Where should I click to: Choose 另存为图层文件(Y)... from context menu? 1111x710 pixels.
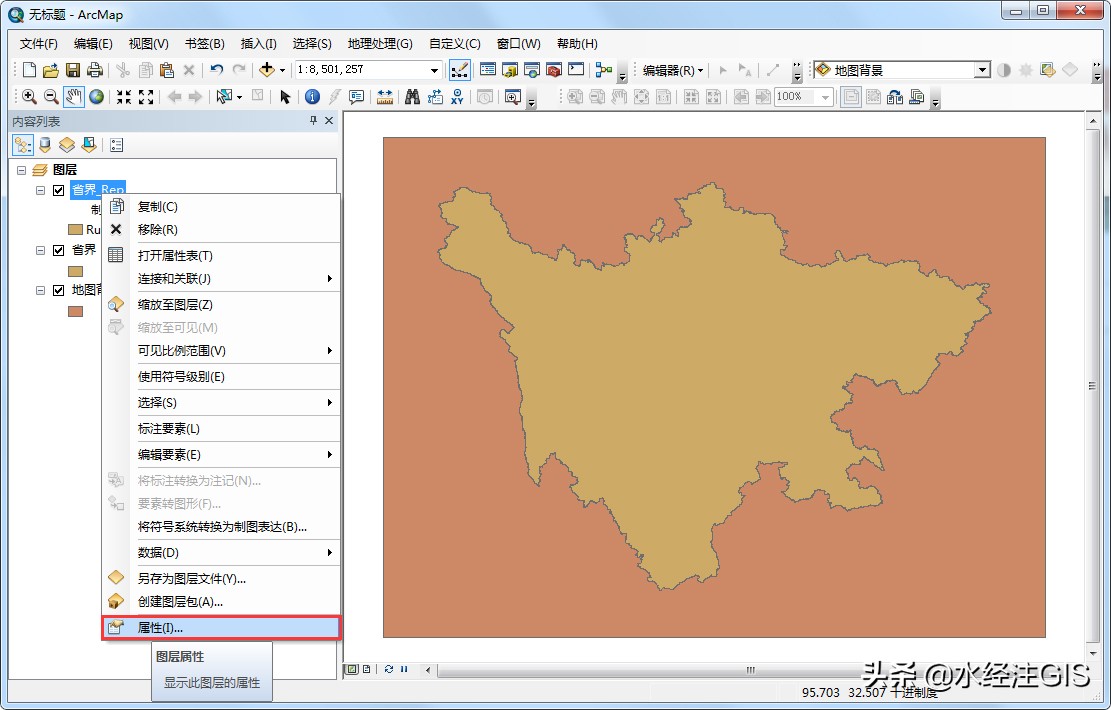[x=221, y=578]
